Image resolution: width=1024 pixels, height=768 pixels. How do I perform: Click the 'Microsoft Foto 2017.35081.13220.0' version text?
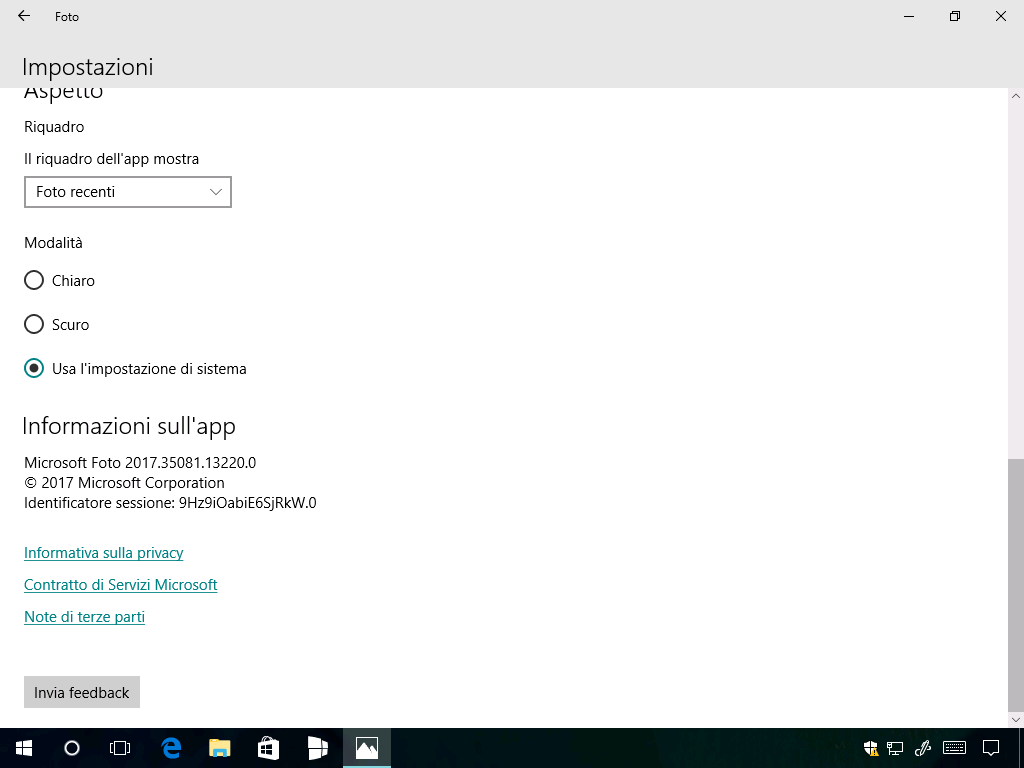click(140, 463)
